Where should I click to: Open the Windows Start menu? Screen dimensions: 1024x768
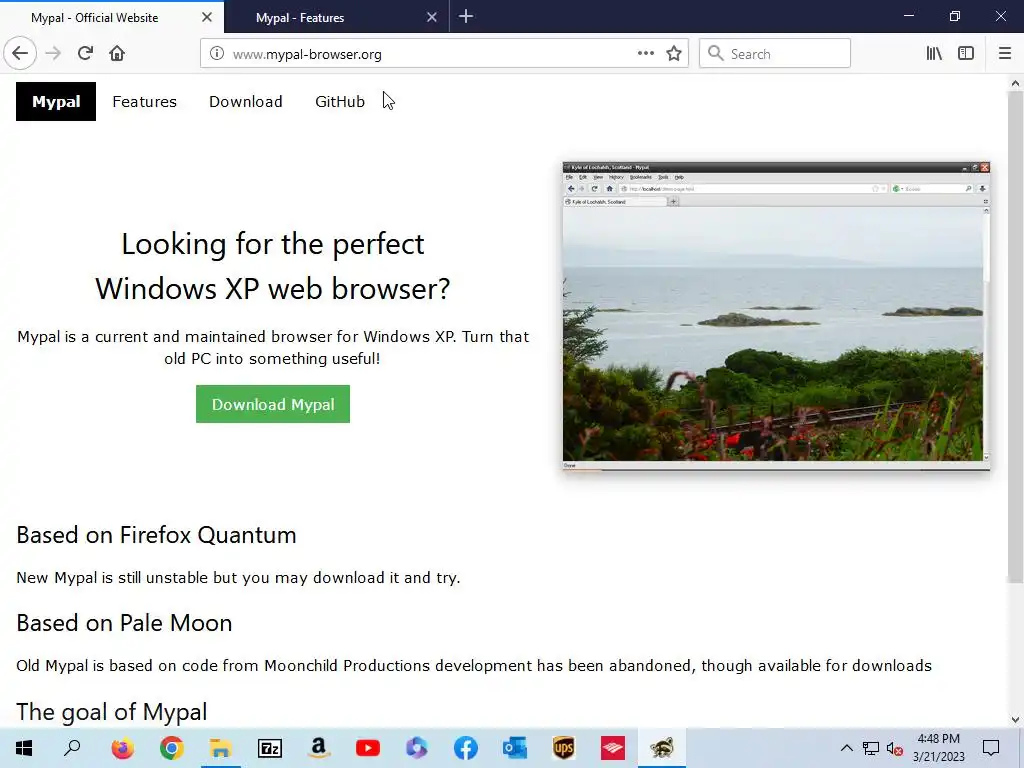24,748
